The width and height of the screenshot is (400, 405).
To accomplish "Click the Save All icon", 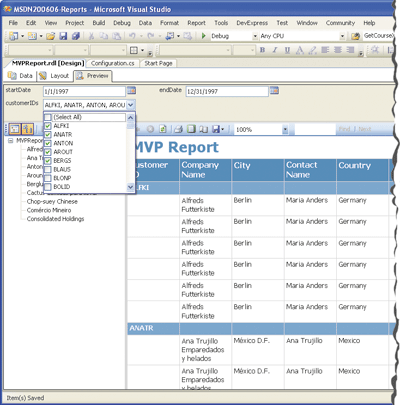I will click(76, 36).
